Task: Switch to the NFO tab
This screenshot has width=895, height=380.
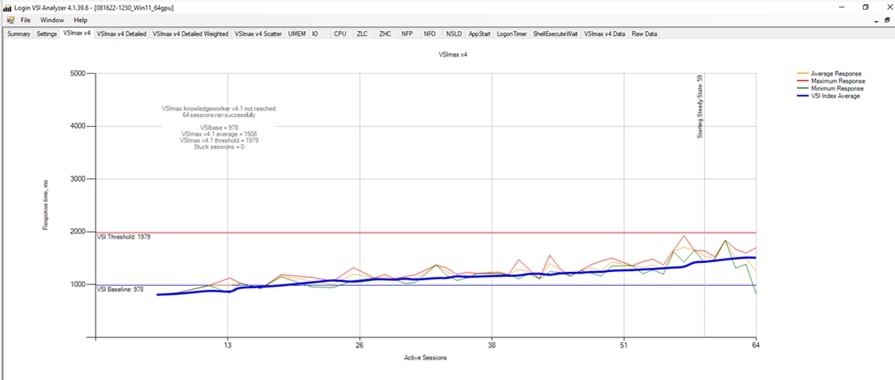Action: point(430,34)
